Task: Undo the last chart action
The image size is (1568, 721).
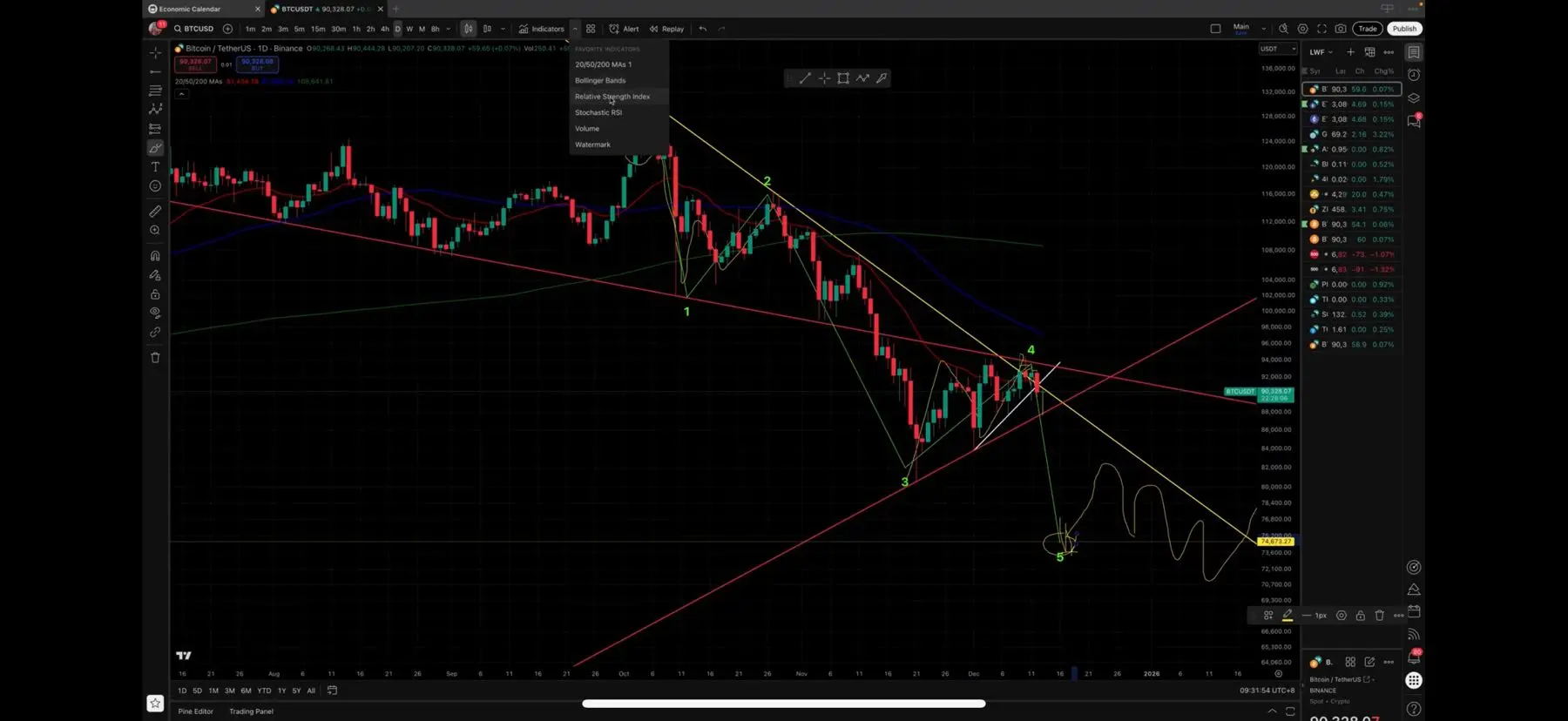Action: pos(703,29)
